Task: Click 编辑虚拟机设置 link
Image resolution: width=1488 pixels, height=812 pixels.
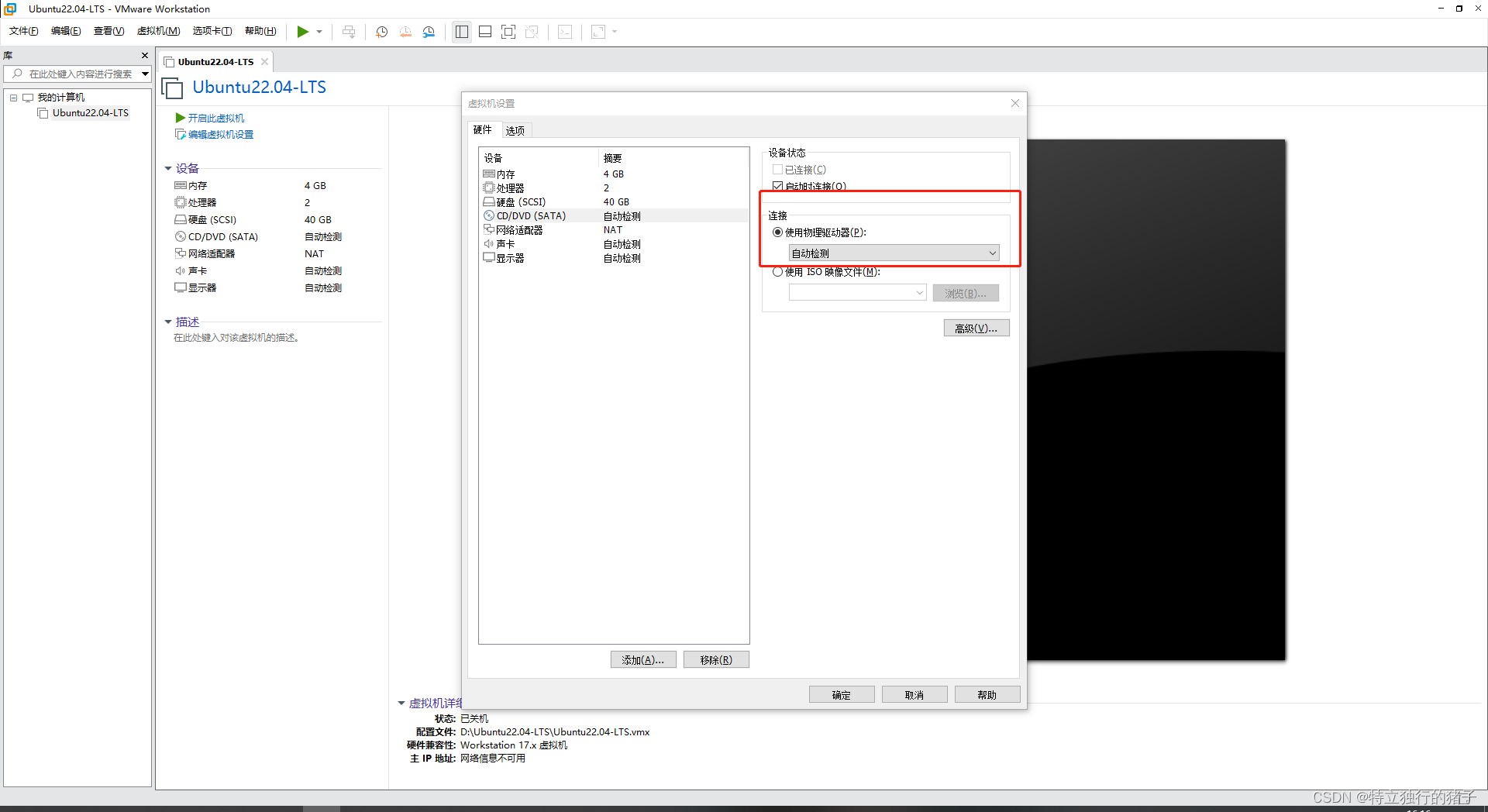Action: (221, 135)
